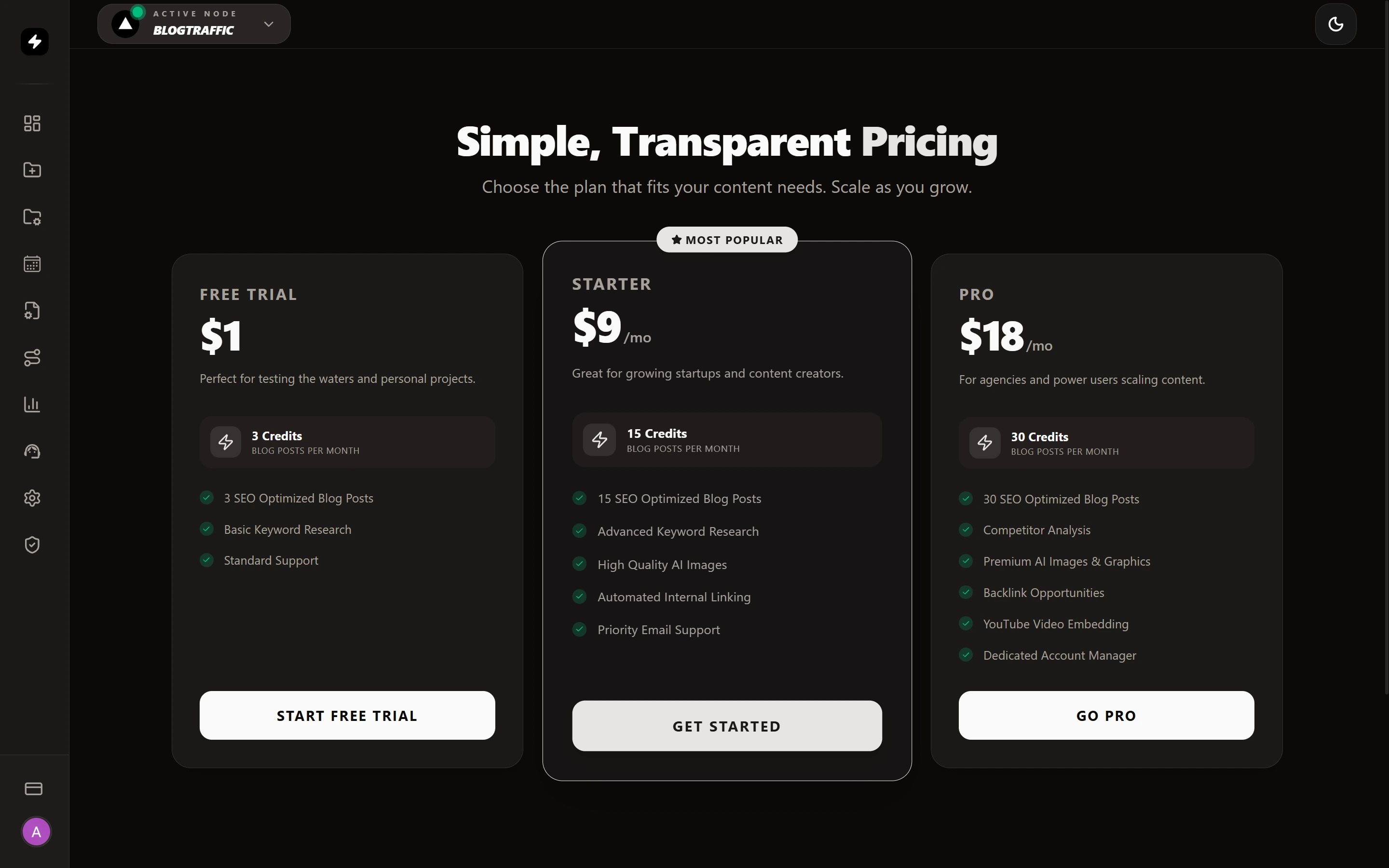1389x868 pixels.
Task: View analytics via the bar chart icon
Action: pyautogui.click(x=33, y=405)
